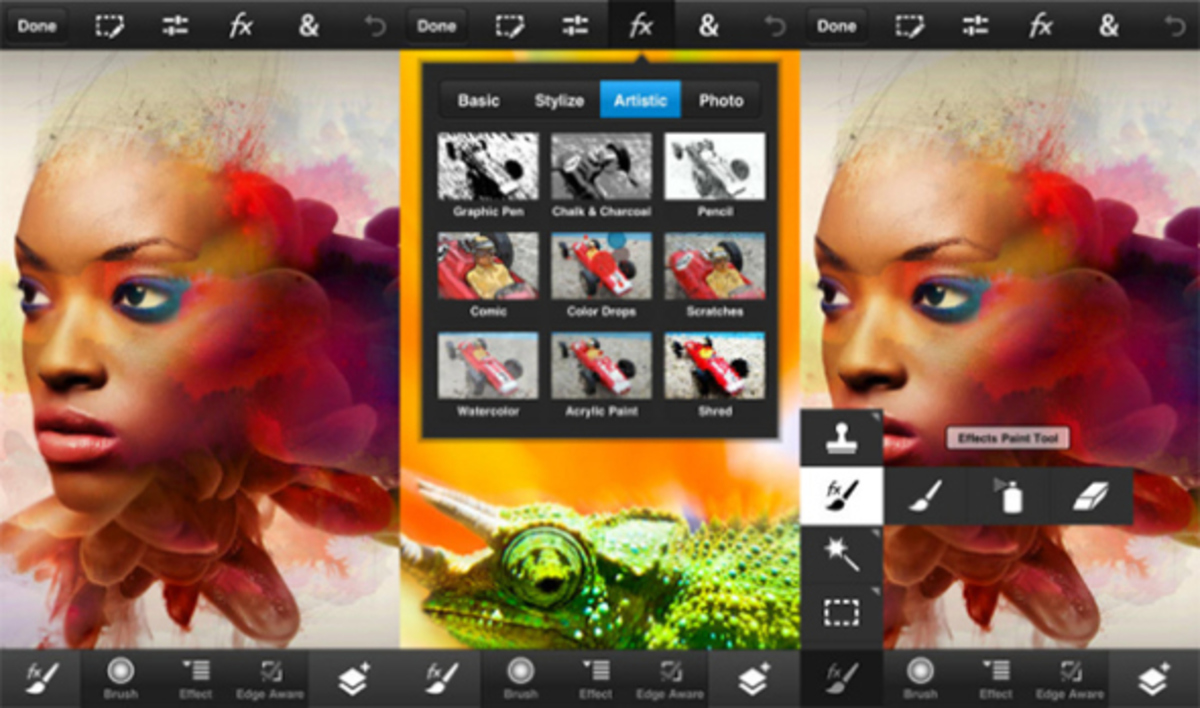
Task: Click the undo arrow in middle screen
Action: click(x=775, y=26)
